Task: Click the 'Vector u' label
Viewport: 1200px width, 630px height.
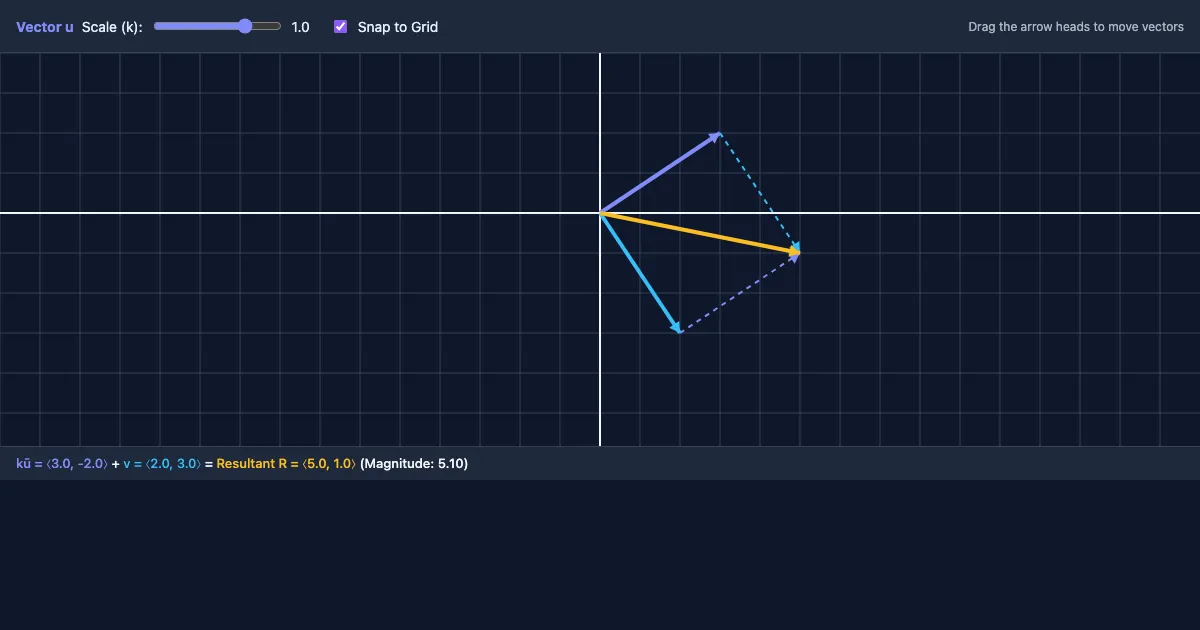Action: coord(45,27)
